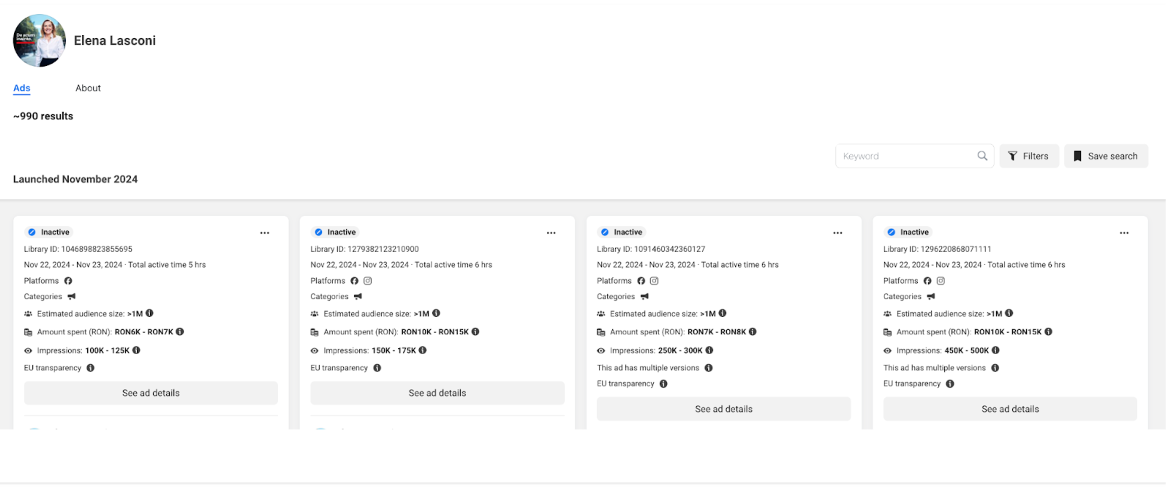Screen dimensions: 1169x489
Task: Click the Facebook platform icon in the fourth ad card
Action: point(927,281)
